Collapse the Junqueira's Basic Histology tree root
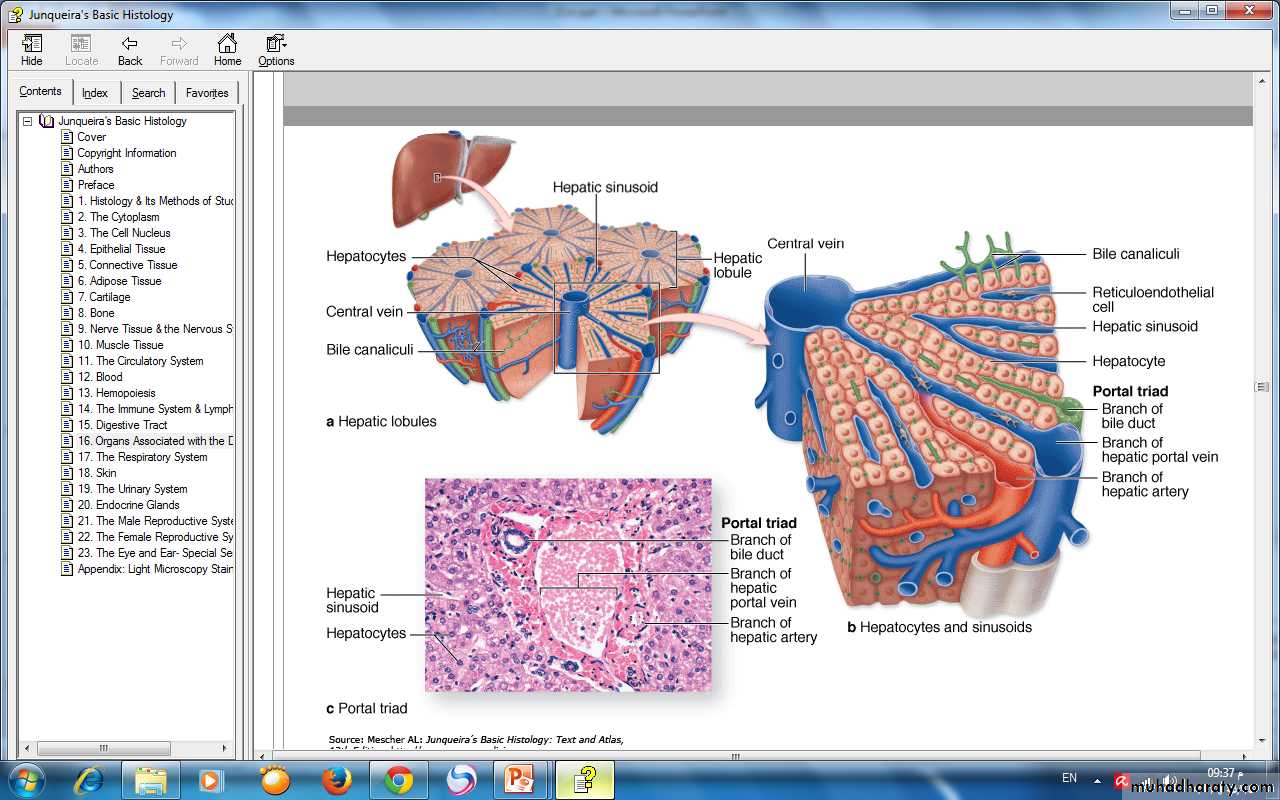This screenshot has height=800, width=1280. click(28, 121)
